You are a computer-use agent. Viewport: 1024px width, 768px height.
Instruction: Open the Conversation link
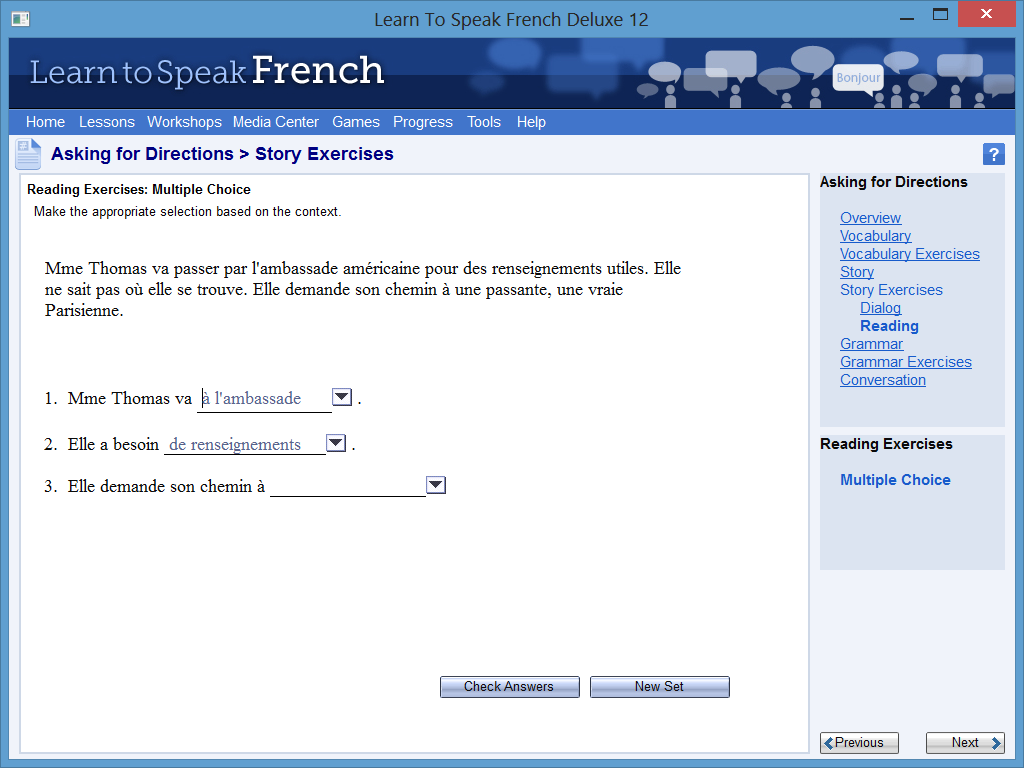[883, 380]
